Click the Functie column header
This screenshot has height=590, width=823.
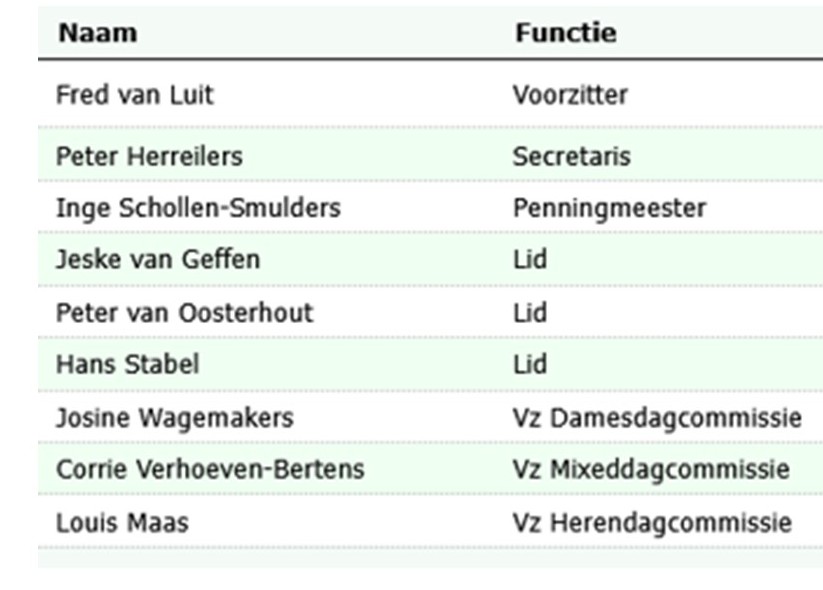click(x=565, y=33)
